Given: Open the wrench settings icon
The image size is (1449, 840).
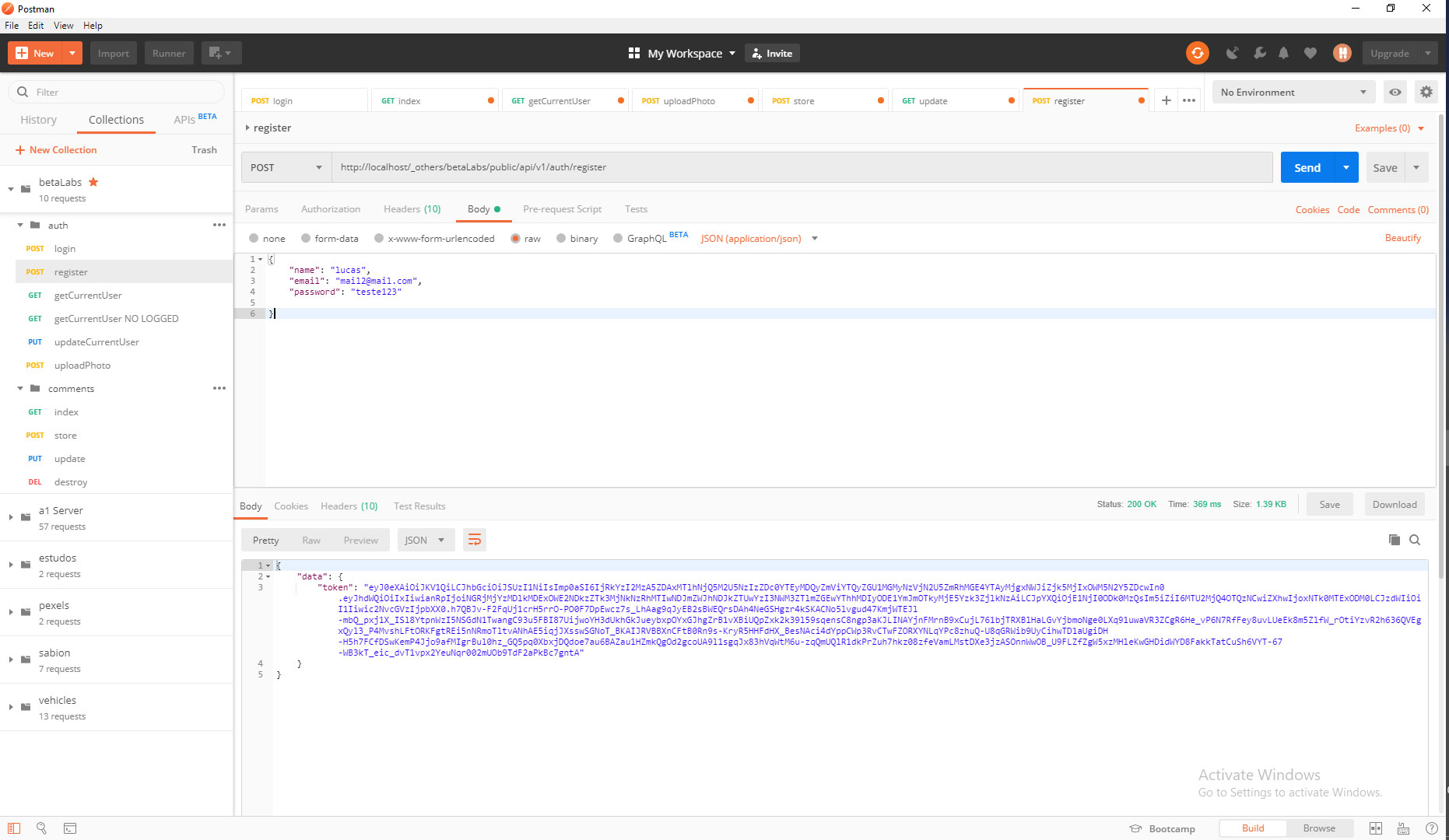Looking at the screenshot, I should (x=1259, y=53).
